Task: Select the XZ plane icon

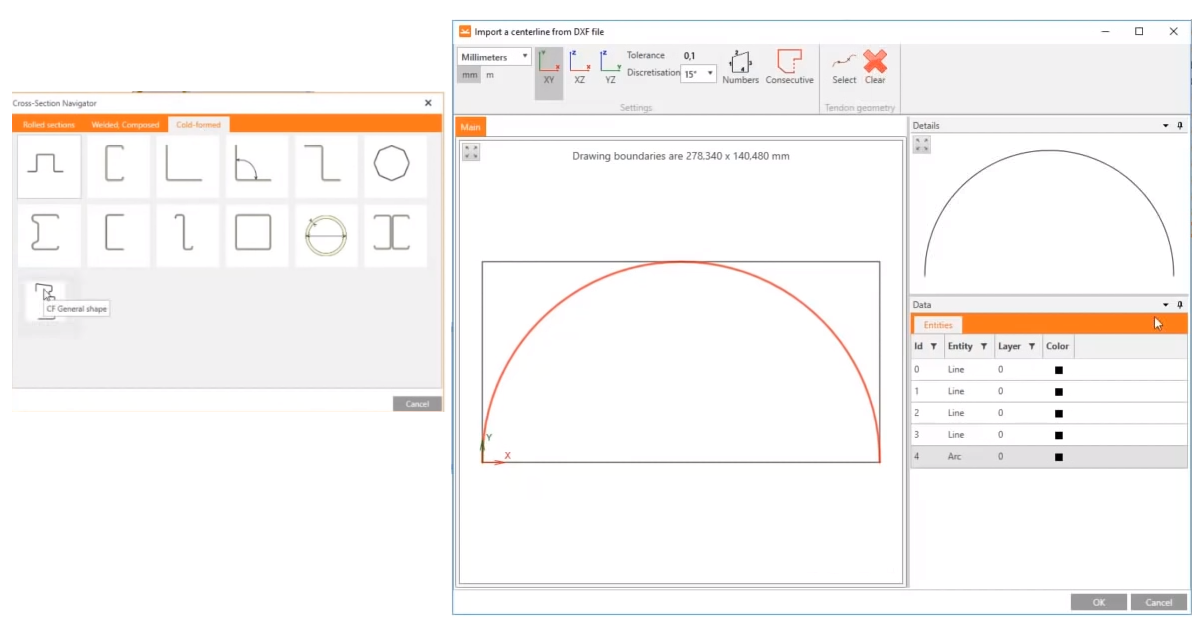Action: coord(580,68)
